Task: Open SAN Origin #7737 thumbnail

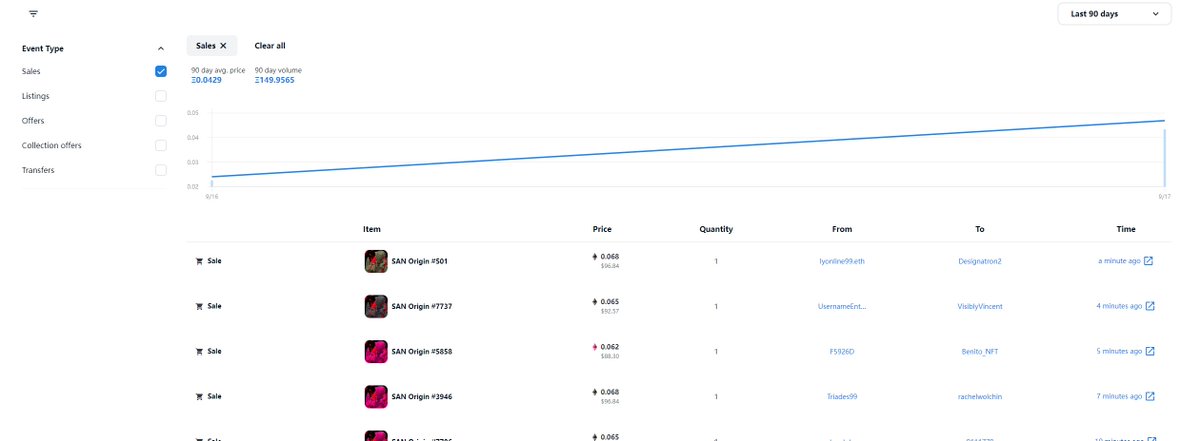Action: click(x=376, y=306)
